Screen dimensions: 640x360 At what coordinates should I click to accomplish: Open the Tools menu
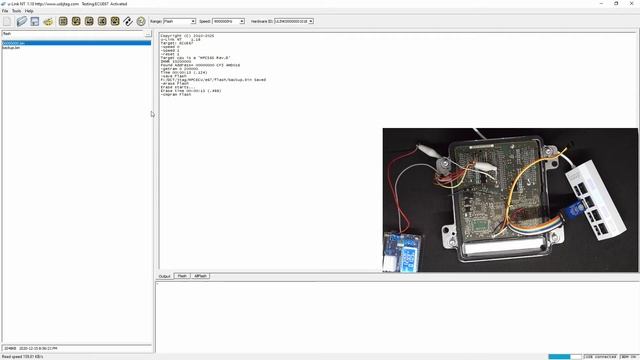[x=16, y=11]
